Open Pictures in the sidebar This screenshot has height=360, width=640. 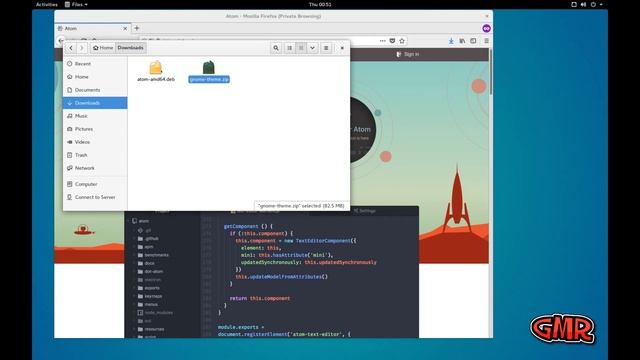coord(95,129)
